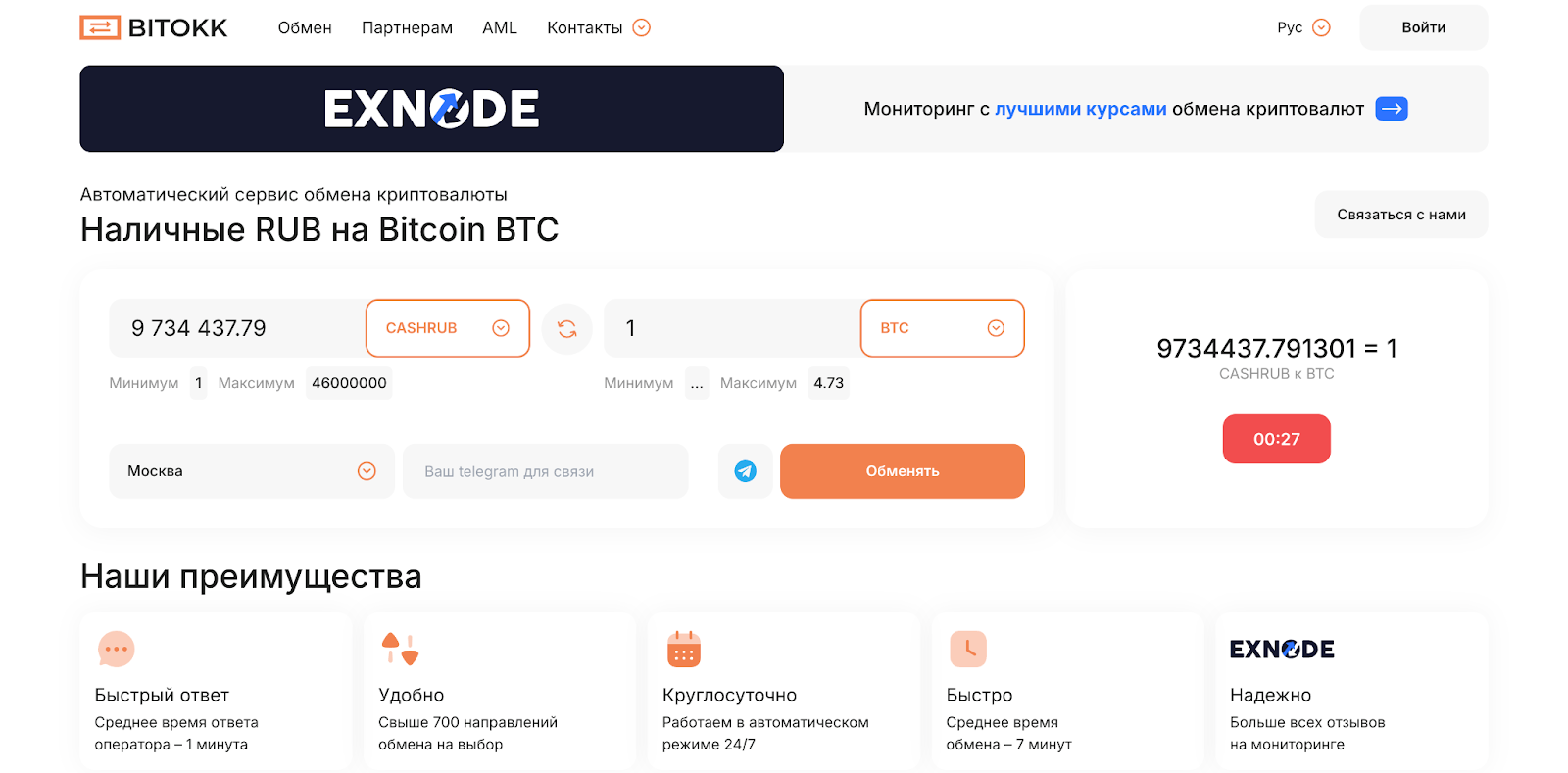Viewport: 1568px width, 773px height.
Task: Select the Telegram contact icon
Action: [x=745, y=471]
